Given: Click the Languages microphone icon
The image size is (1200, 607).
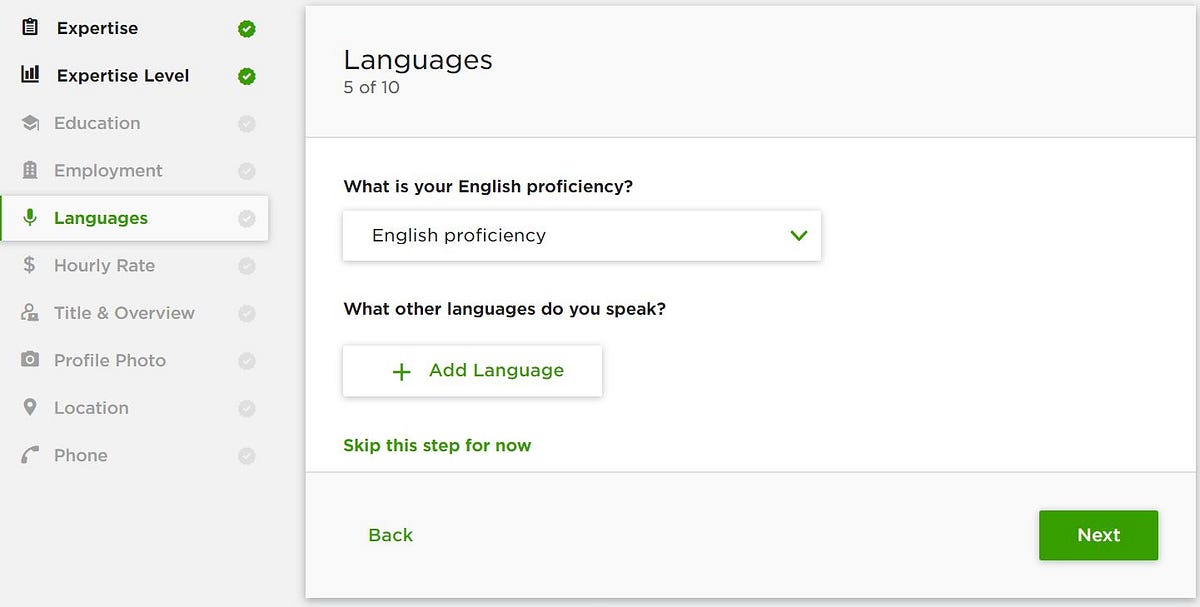Looking at the screenshot, I should coord(30,218).
